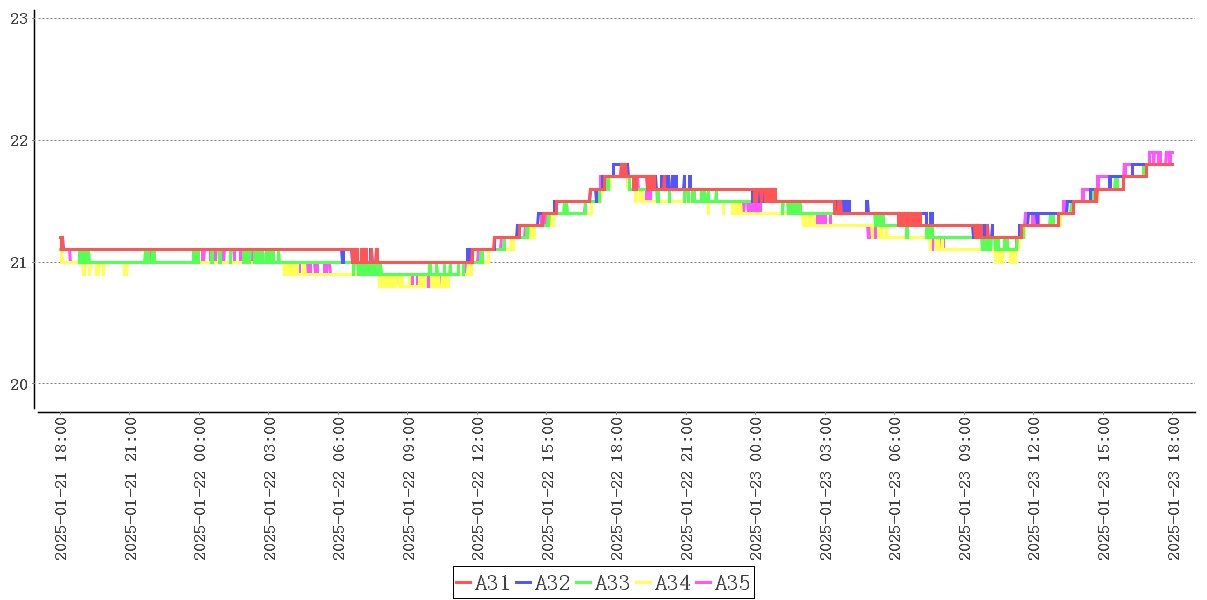Click the A34 legend label

673,583
